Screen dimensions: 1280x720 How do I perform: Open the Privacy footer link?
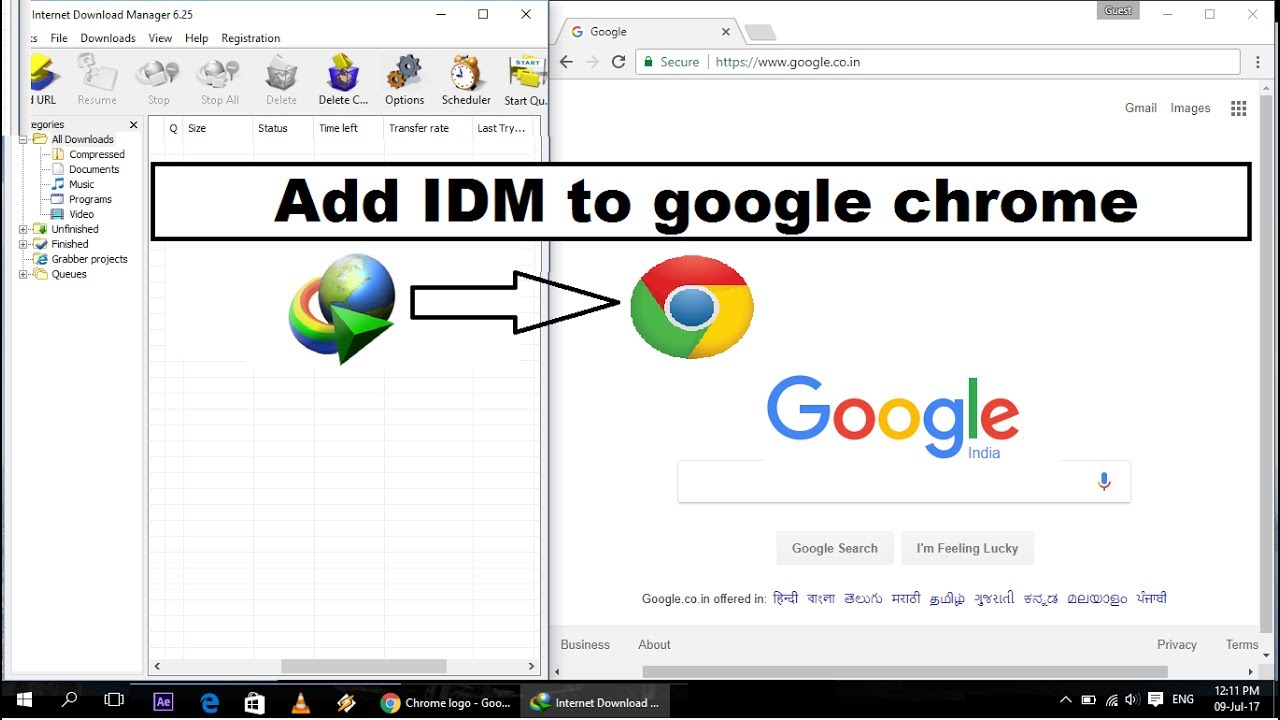(x=1177, y=645)
